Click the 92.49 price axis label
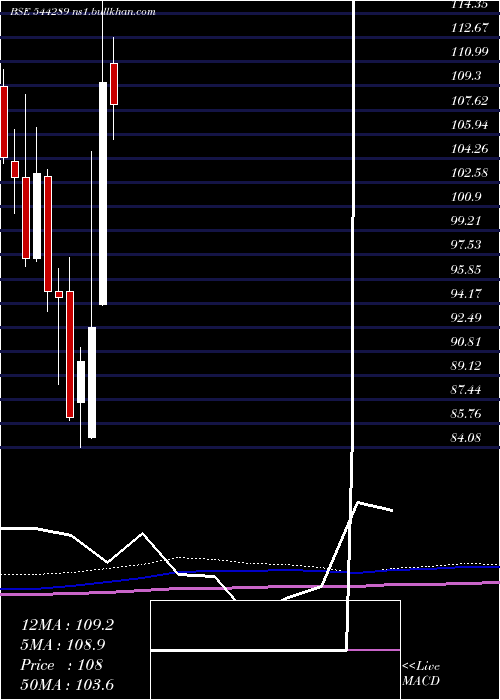 tap(466, 317)
